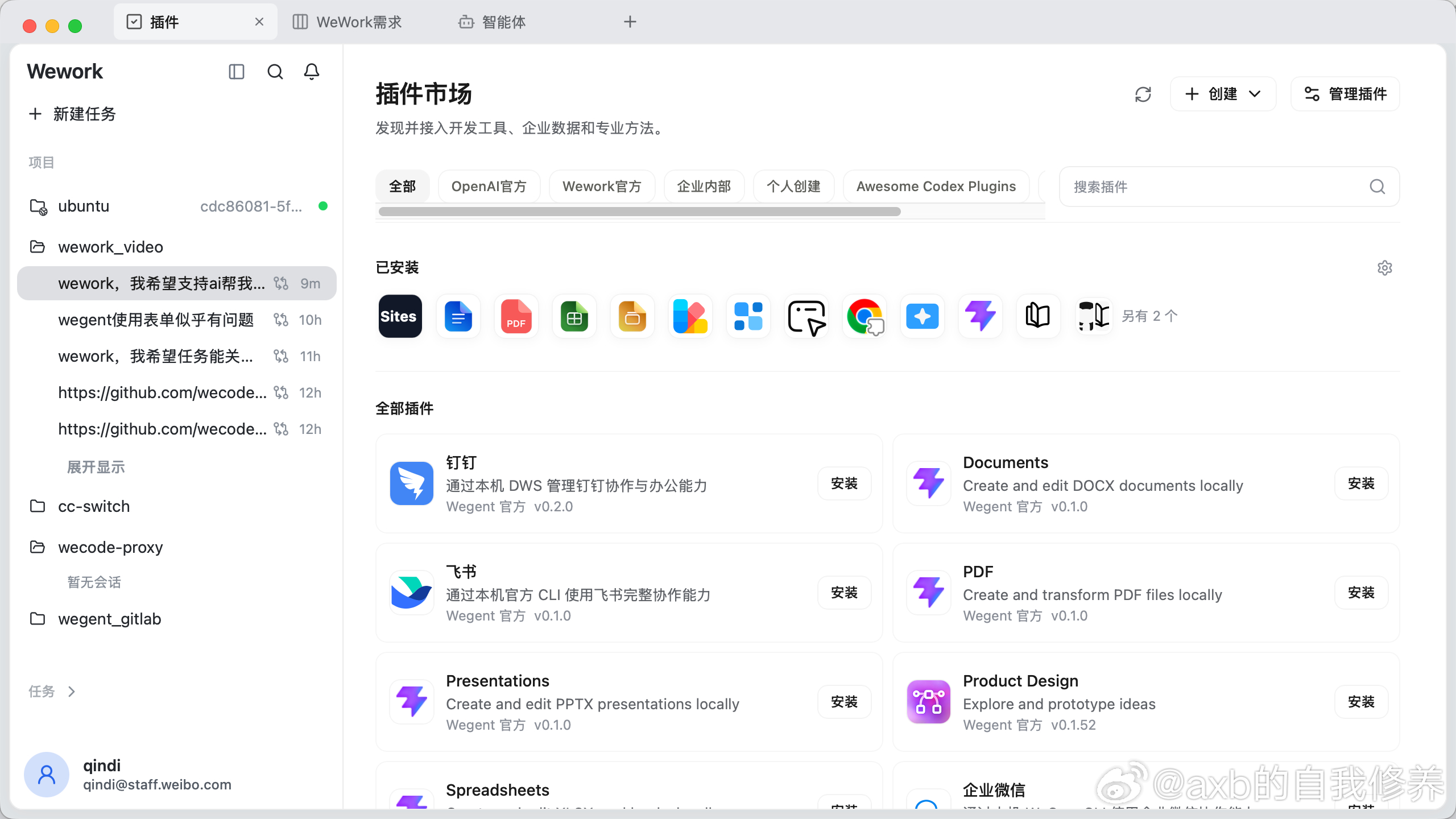The height and width of the screenshot is (819, 1456).
Task: Open the 创建 dropdown
Action: pos(1223,94)
